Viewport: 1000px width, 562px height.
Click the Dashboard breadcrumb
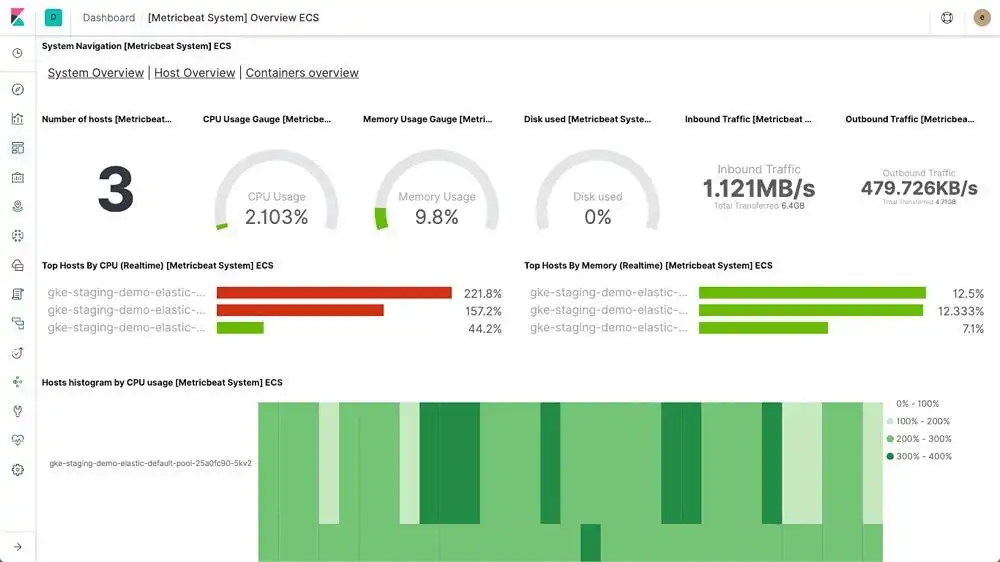[109, 18]
